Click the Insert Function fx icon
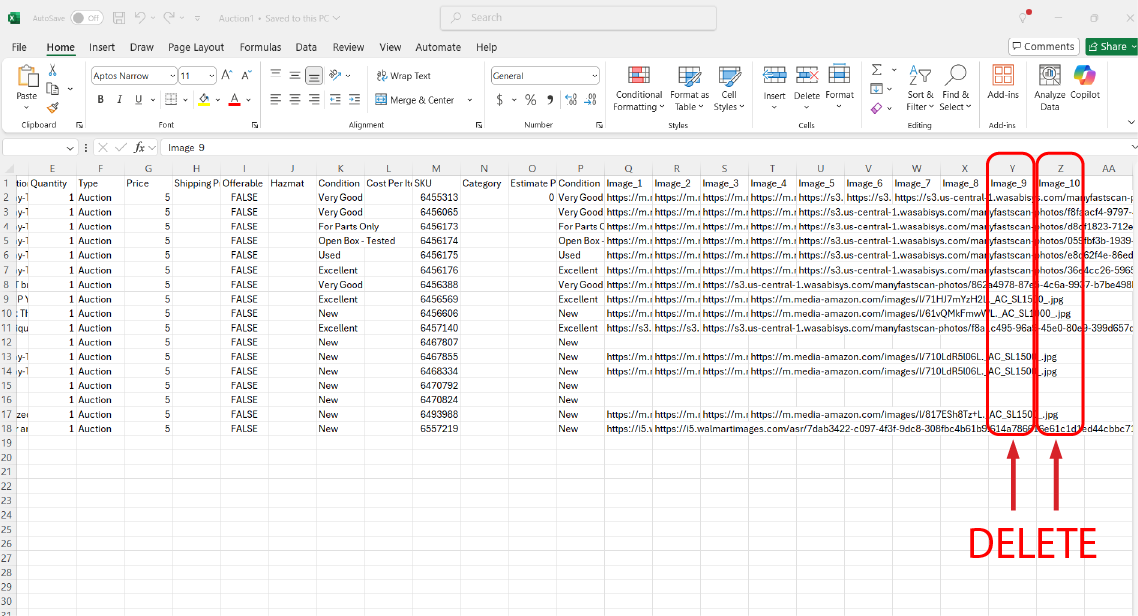Image resolution: width=1138 pixels, height=616 pixels. tap(140, 147)
